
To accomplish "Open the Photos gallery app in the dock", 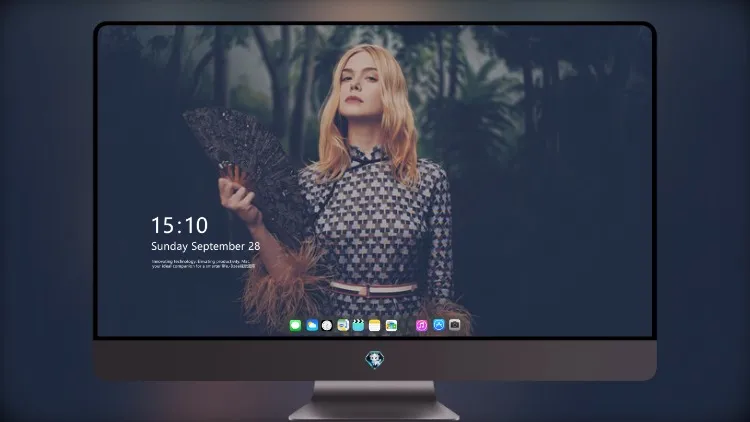I will point(391,325).
